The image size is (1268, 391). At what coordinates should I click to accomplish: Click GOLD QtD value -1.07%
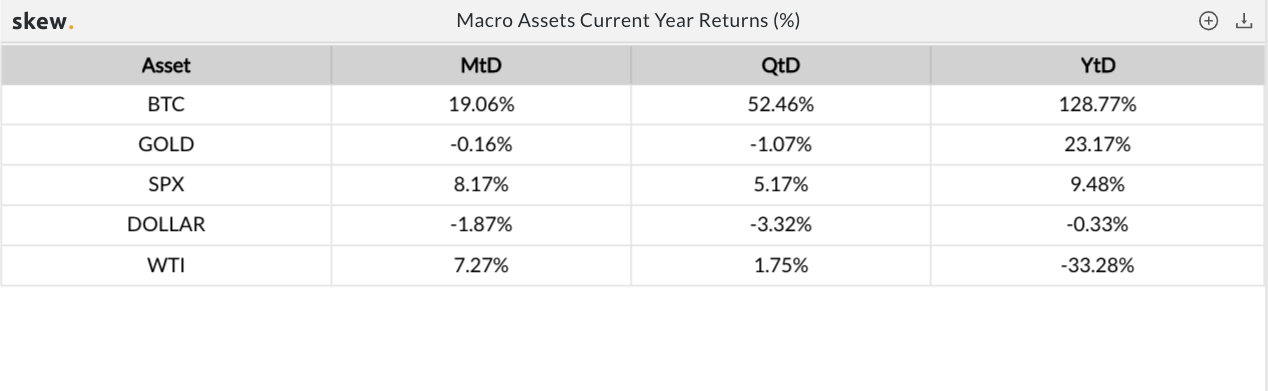[x=781, y=145]
